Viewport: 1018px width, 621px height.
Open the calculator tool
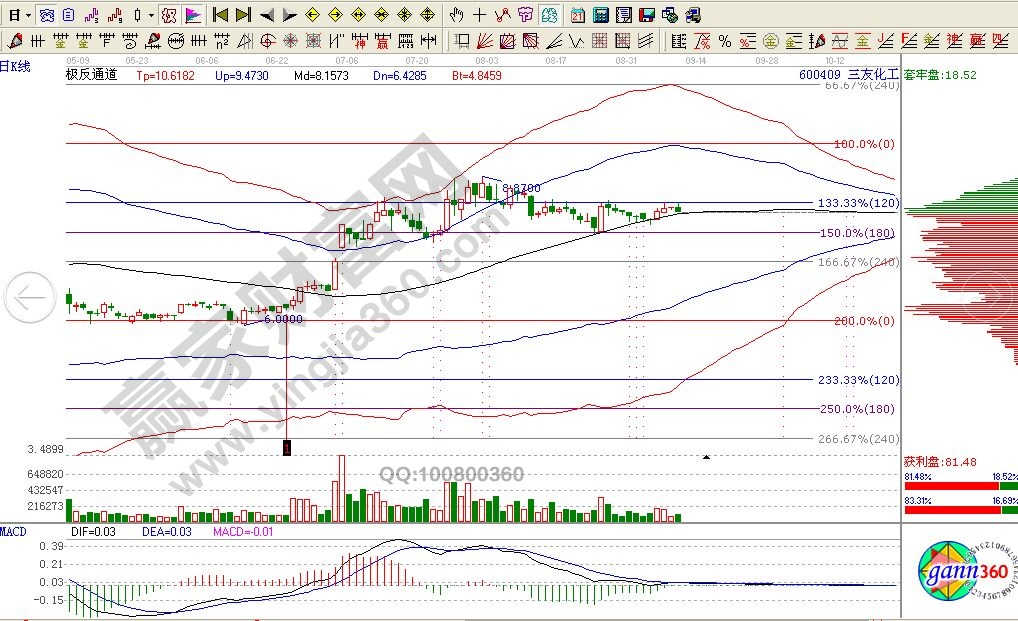click(x=600, y=15)
